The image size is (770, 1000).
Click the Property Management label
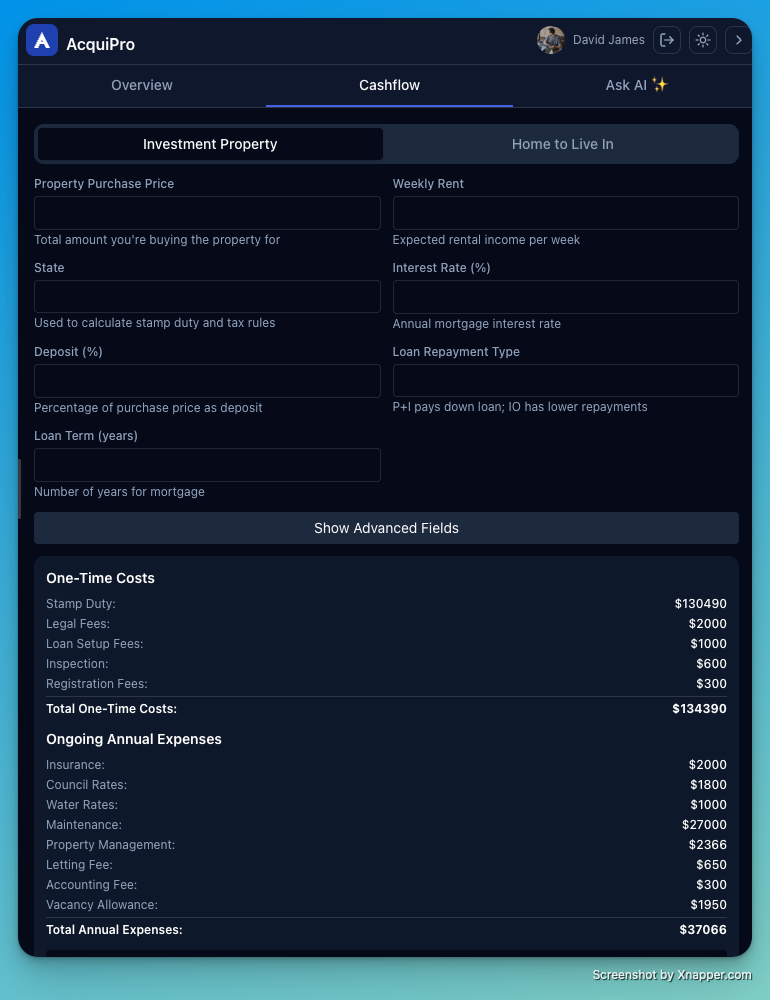coord(110,845)
